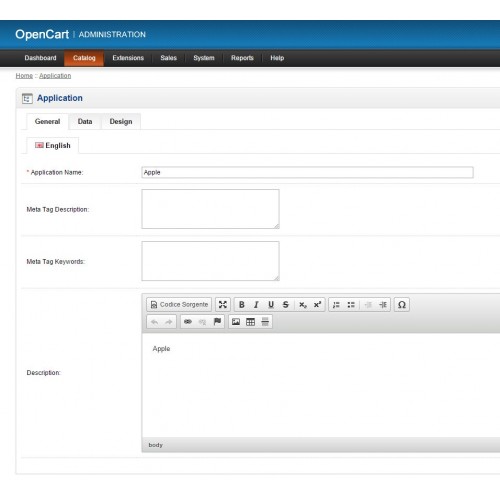The height and width of the screenshot is (500, 500).
Task: Insert an image into description
Action: pos(236,322)
